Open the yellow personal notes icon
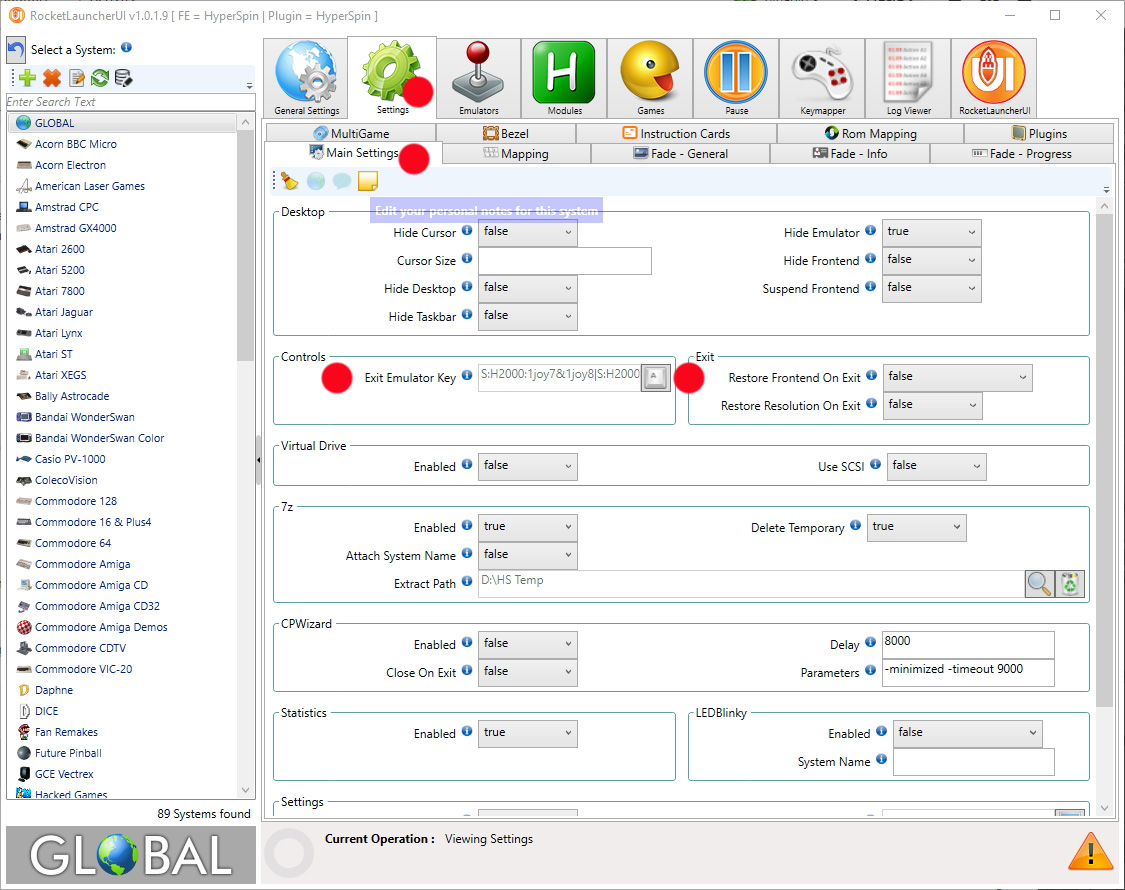 tap(368, 181)
